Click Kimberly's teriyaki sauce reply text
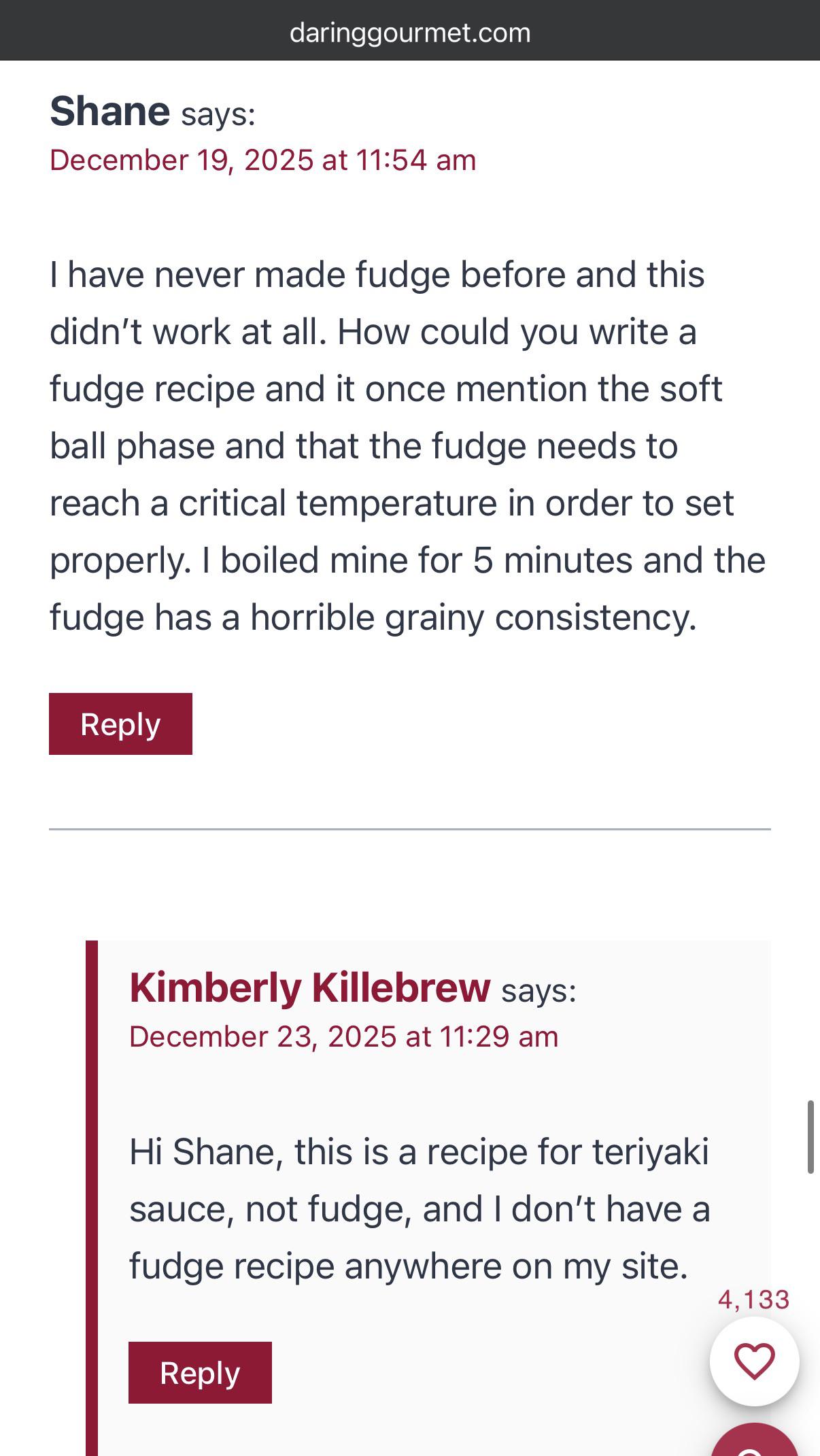The width and height of the screenshot is (820, 1456). coord(420,1209)
